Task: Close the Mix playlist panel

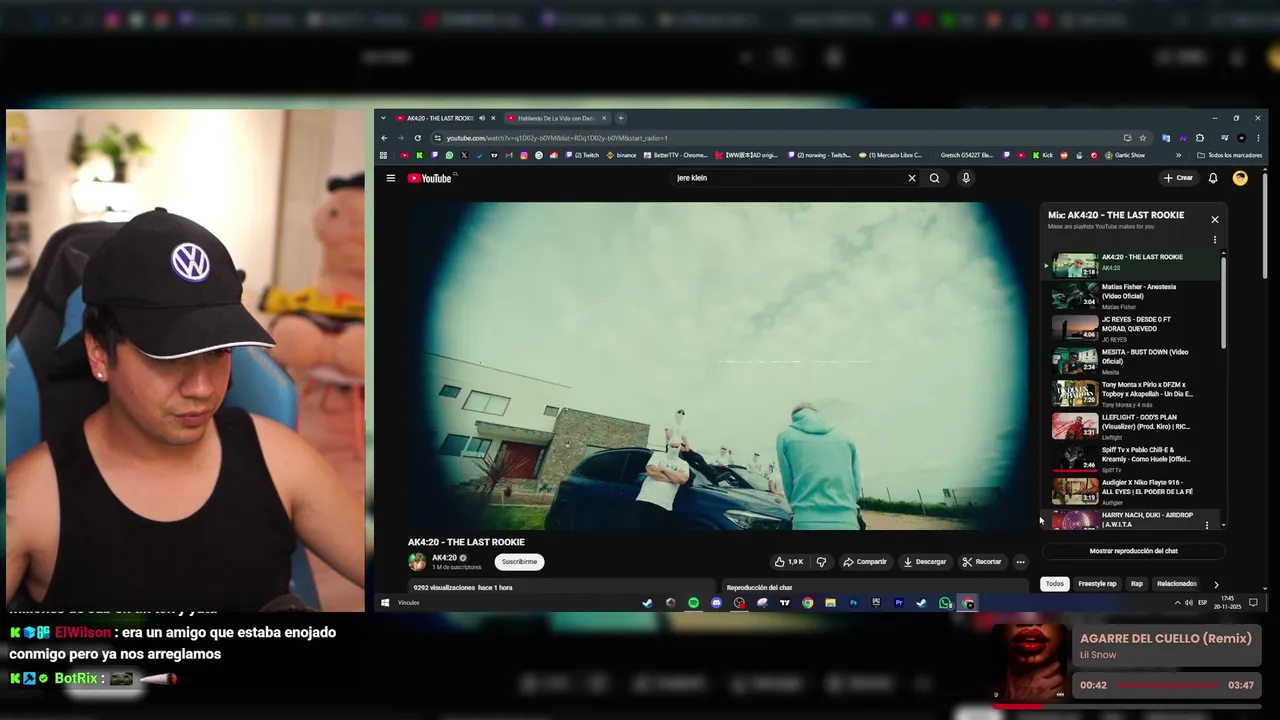Action: (x=1215, y=220)
